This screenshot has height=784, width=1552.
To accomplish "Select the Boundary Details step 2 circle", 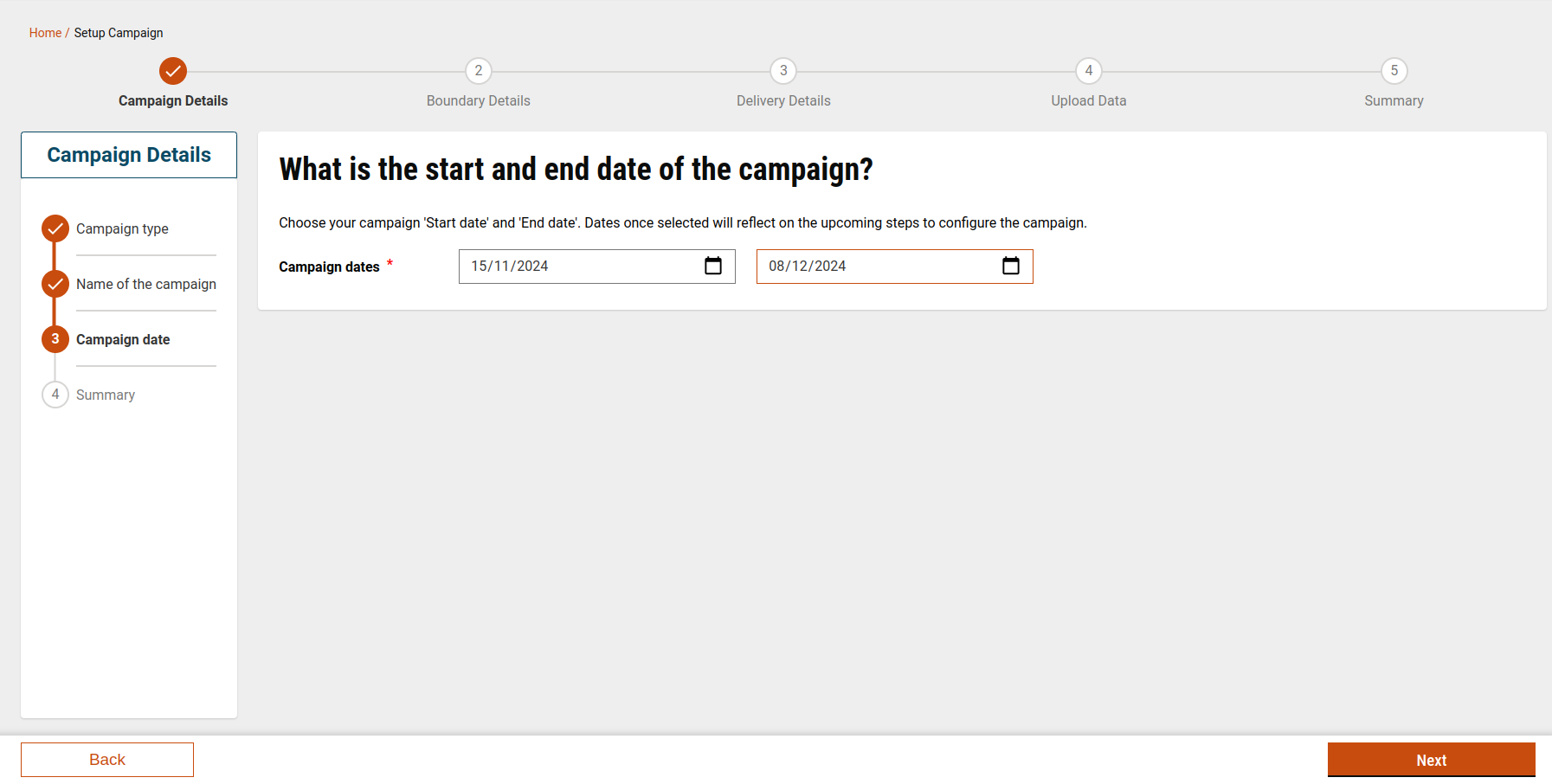I will (x=479, y=71).
